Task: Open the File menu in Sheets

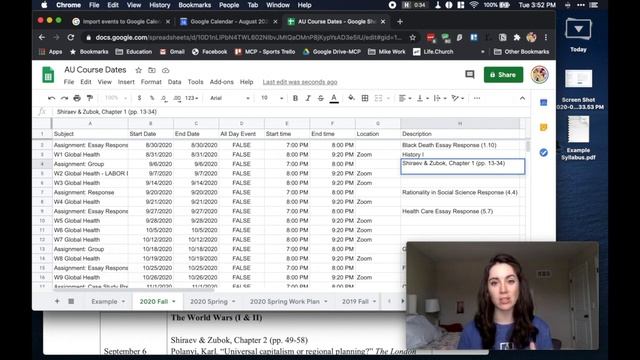Action: [x=69, y=82]
